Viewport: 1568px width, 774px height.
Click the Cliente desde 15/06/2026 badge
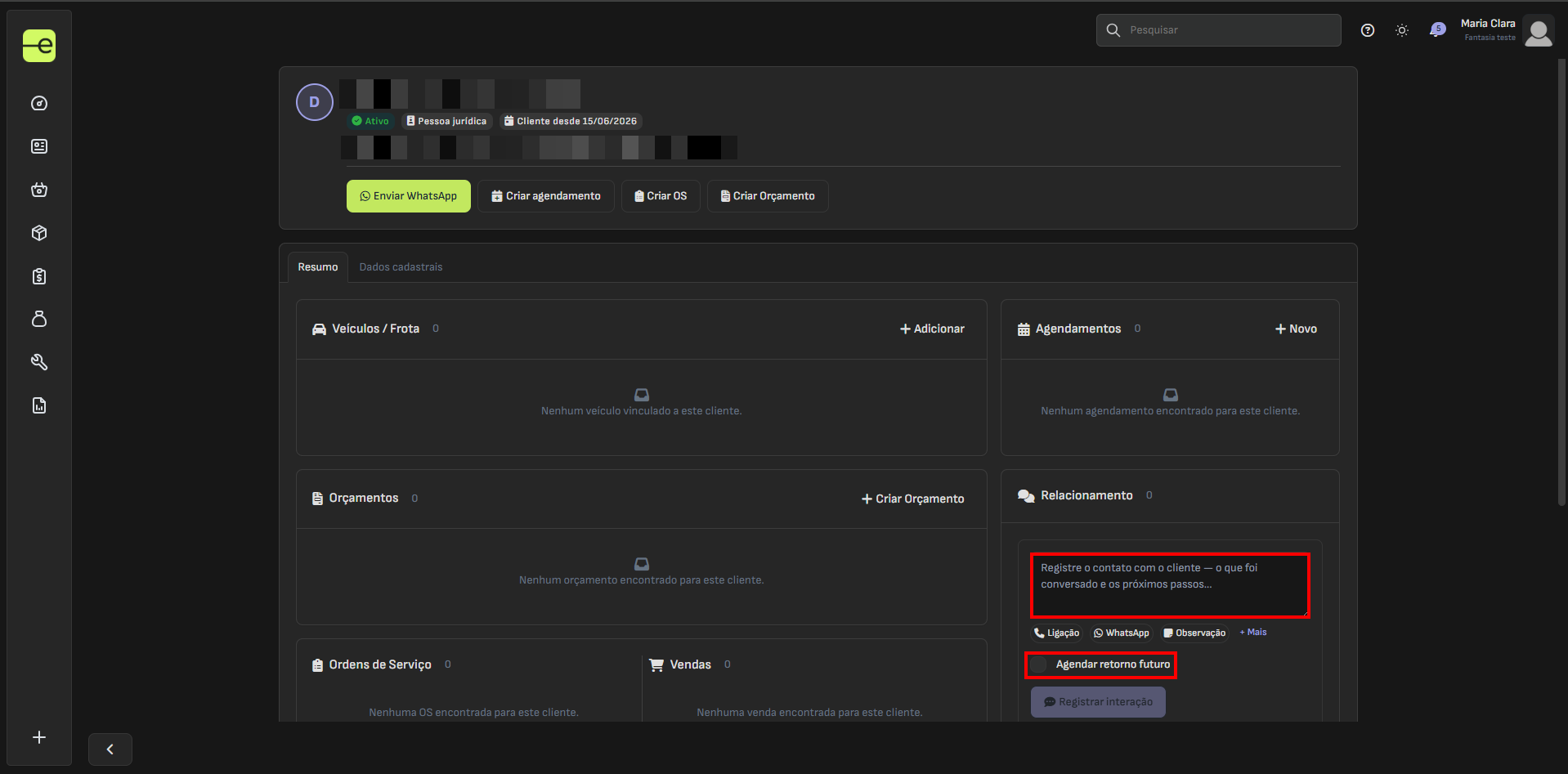tap(571, 121)
